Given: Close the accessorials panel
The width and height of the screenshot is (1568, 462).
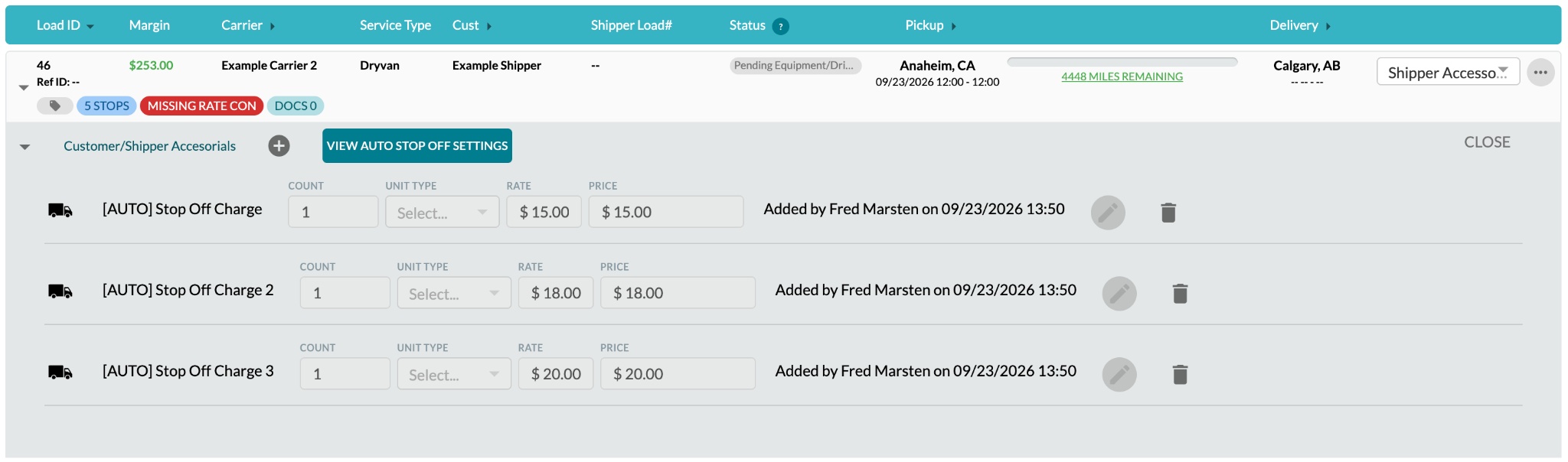Looking at the screenshot, I should point(1487,142).
